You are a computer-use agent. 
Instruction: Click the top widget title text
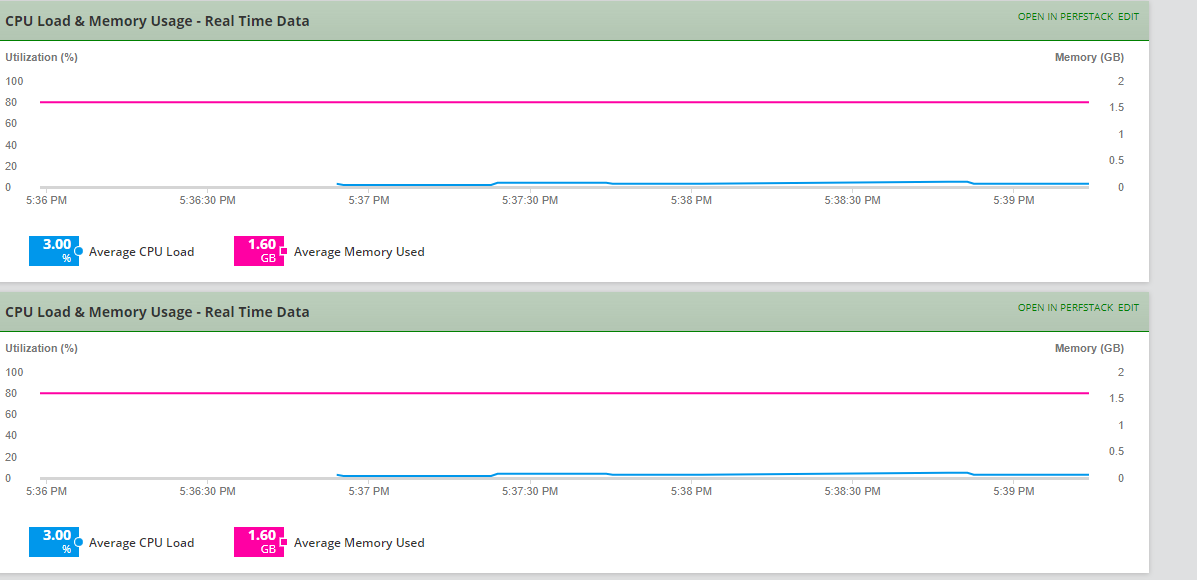coord(157,21)
